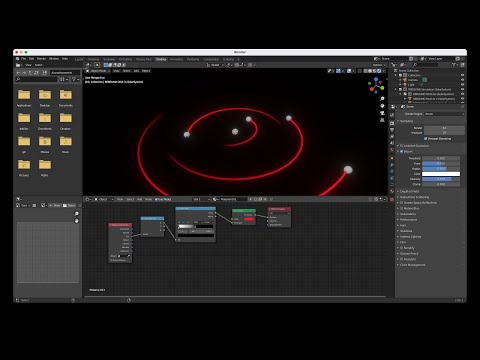Switch to the Layout workspace tab
The image size is (480, 360).
(79, 59)
